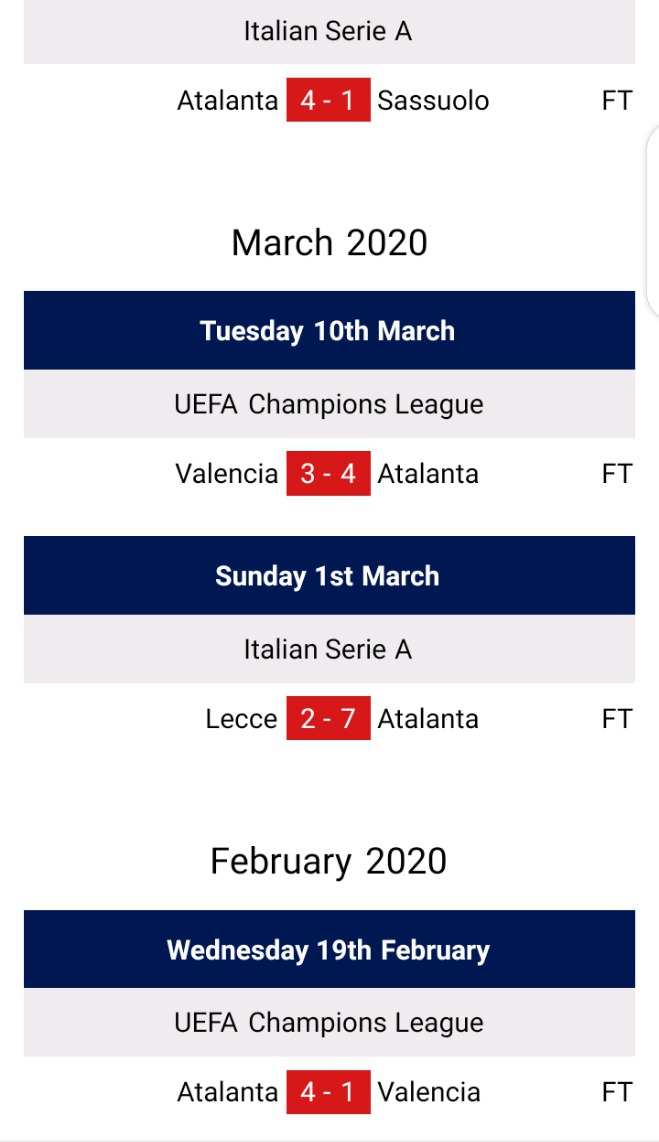
Task: Click the scroll handle on right edge
Action: click(653, 222)
